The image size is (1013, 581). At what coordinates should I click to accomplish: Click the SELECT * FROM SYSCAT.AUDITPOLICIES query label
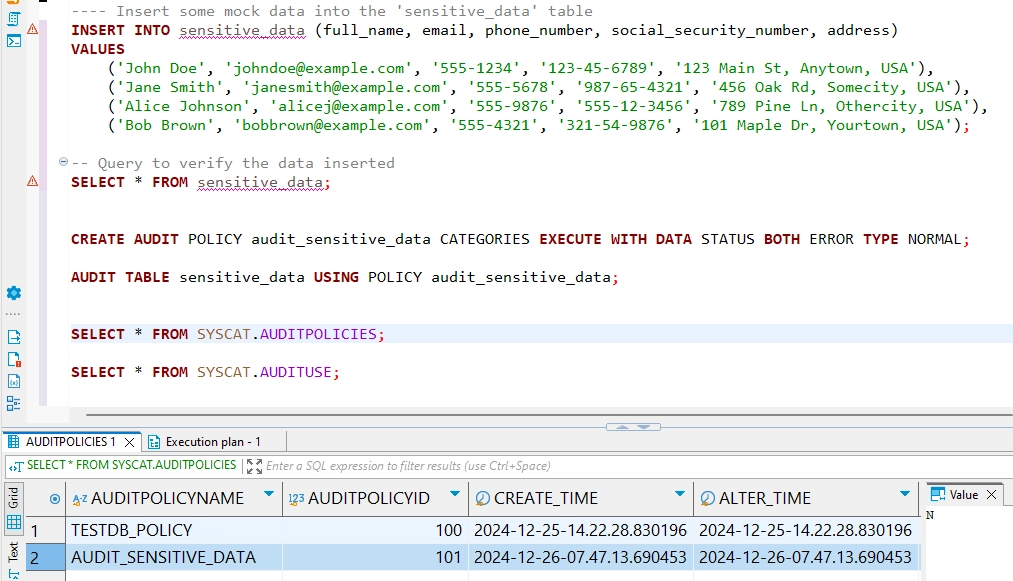tap(131, 465)
